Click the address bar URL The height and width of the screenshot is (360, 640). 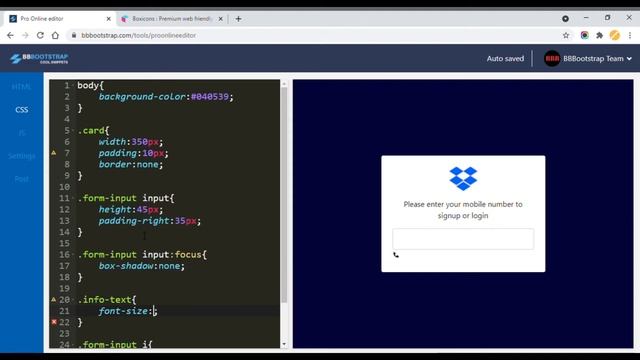138,36
